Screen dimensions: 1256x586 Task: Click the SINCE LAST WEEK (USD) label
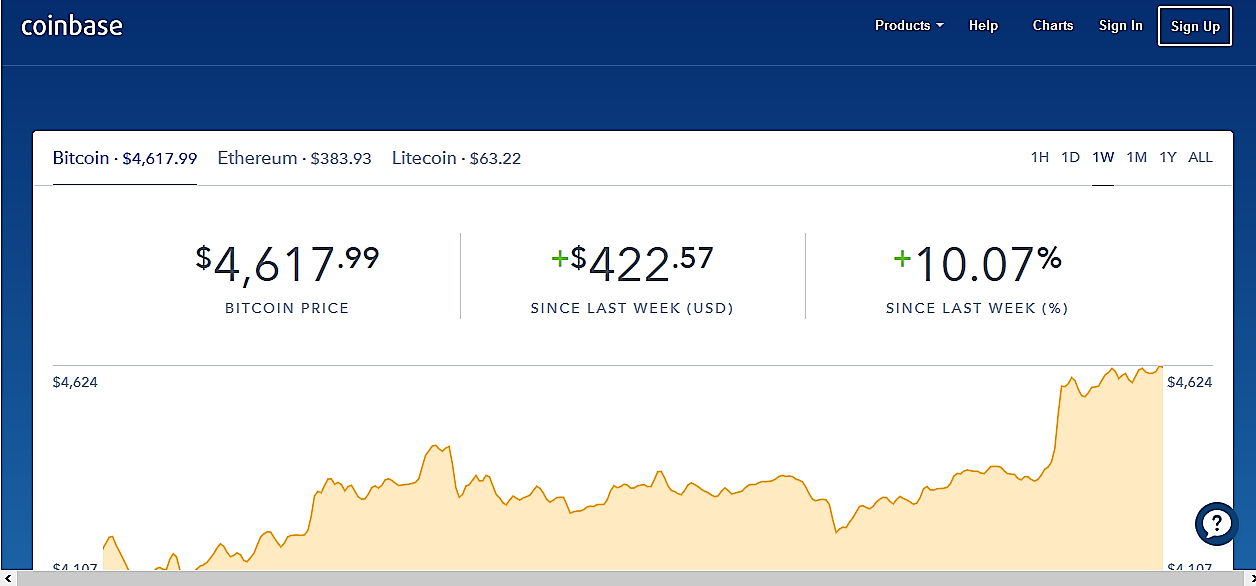[x=632, y=308]
